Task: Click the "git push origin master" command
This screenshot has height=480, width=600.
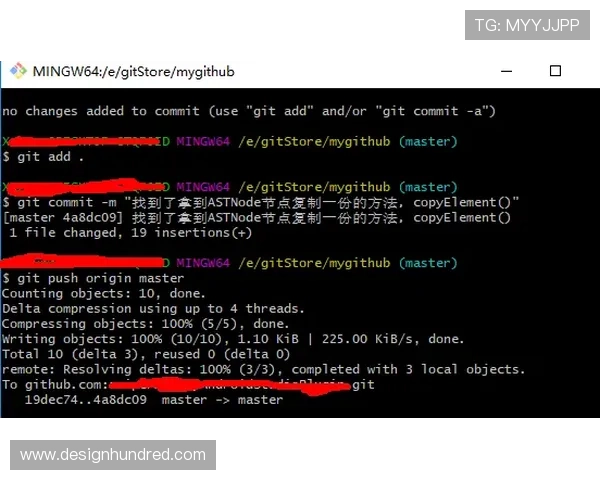Action: [x=93, y=278]
